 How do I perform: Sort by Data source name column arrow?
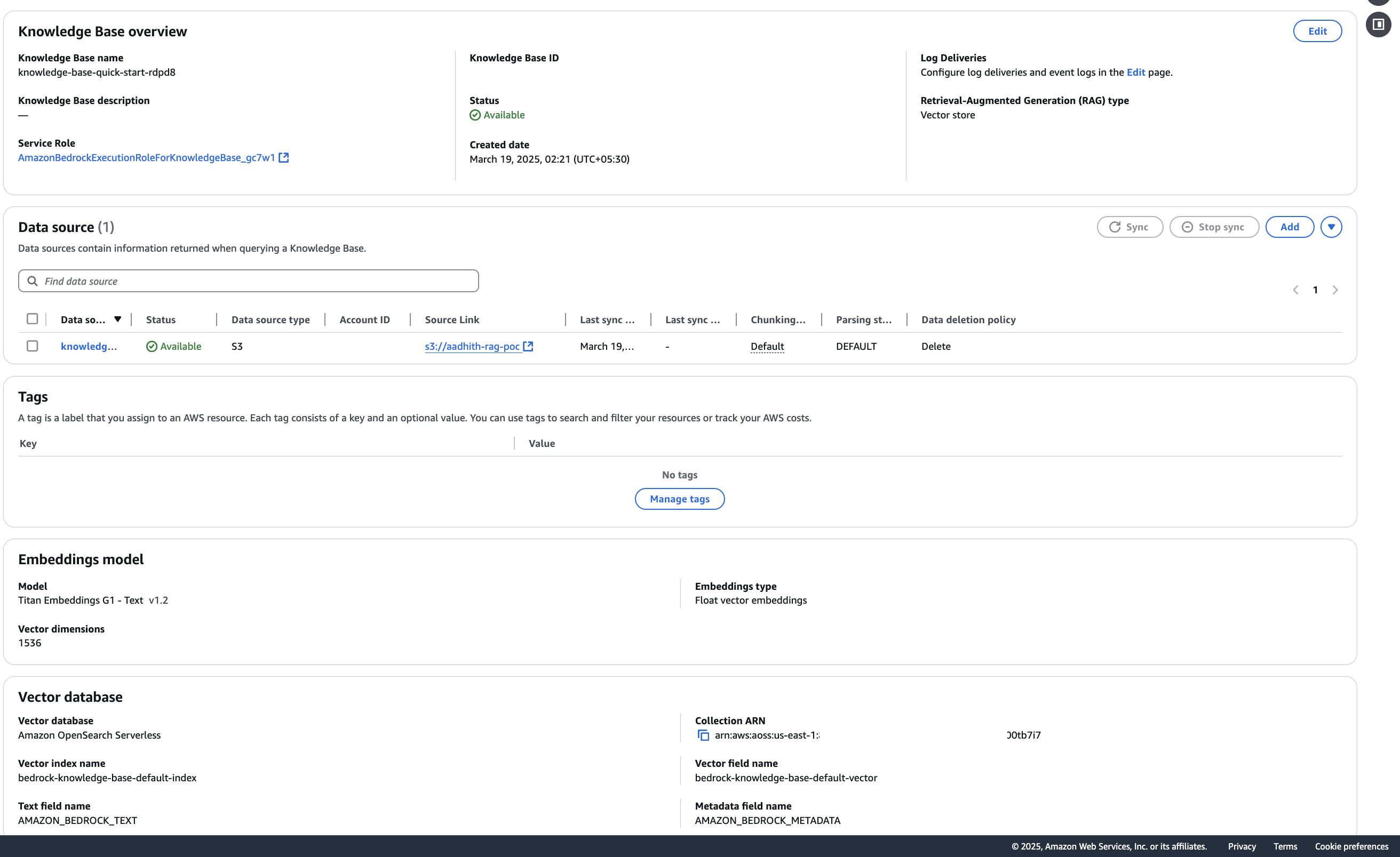point(117,319)
